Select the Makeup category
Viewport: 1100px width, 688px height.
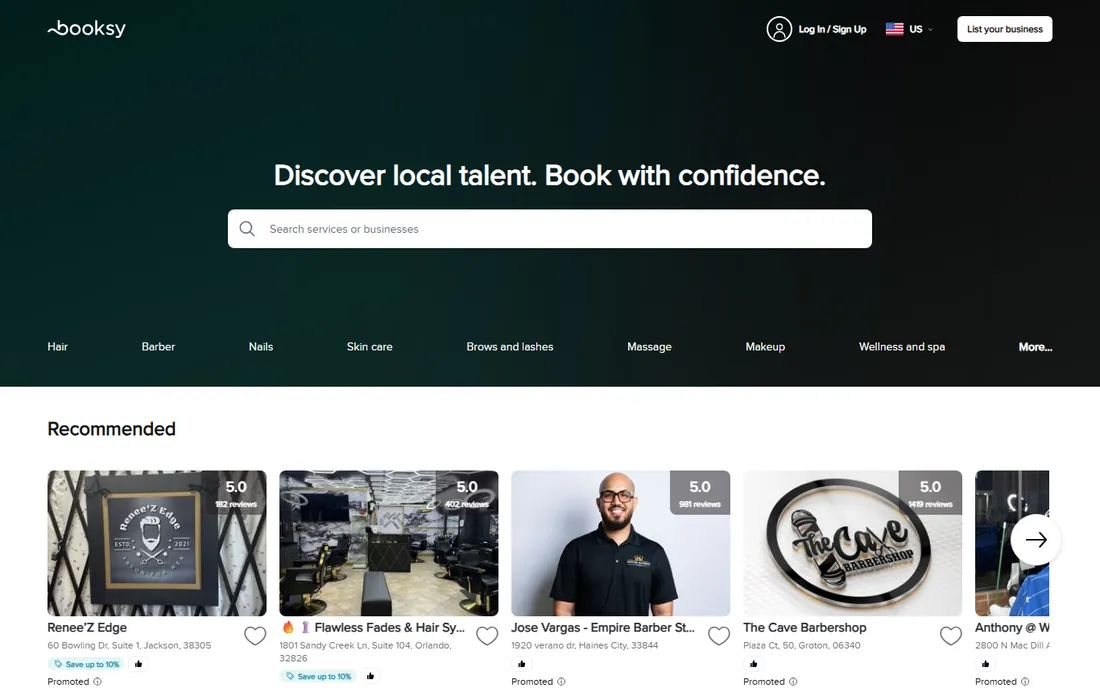point(765,346)
